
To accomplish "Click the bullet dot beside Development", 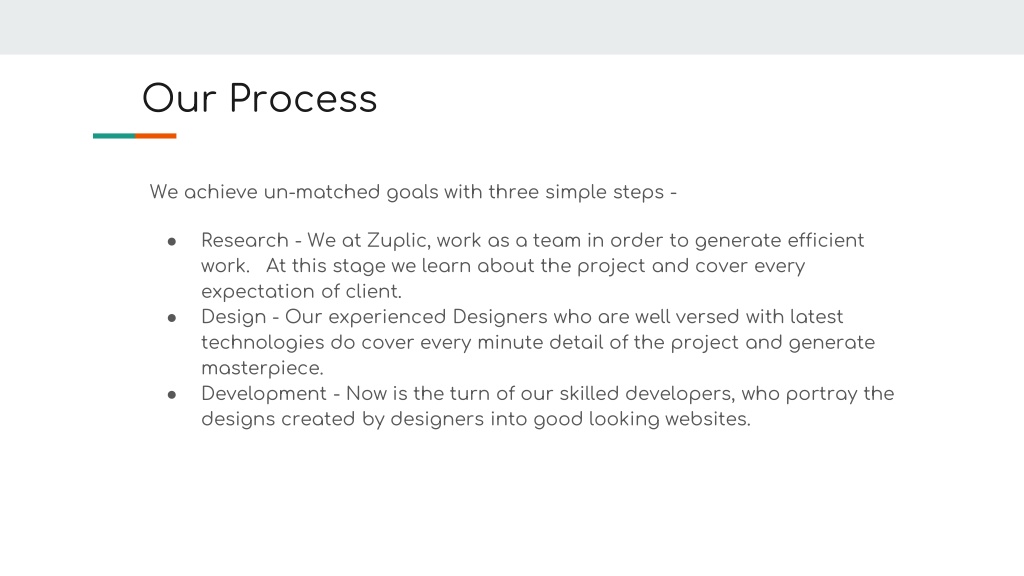I will point(172,394).
